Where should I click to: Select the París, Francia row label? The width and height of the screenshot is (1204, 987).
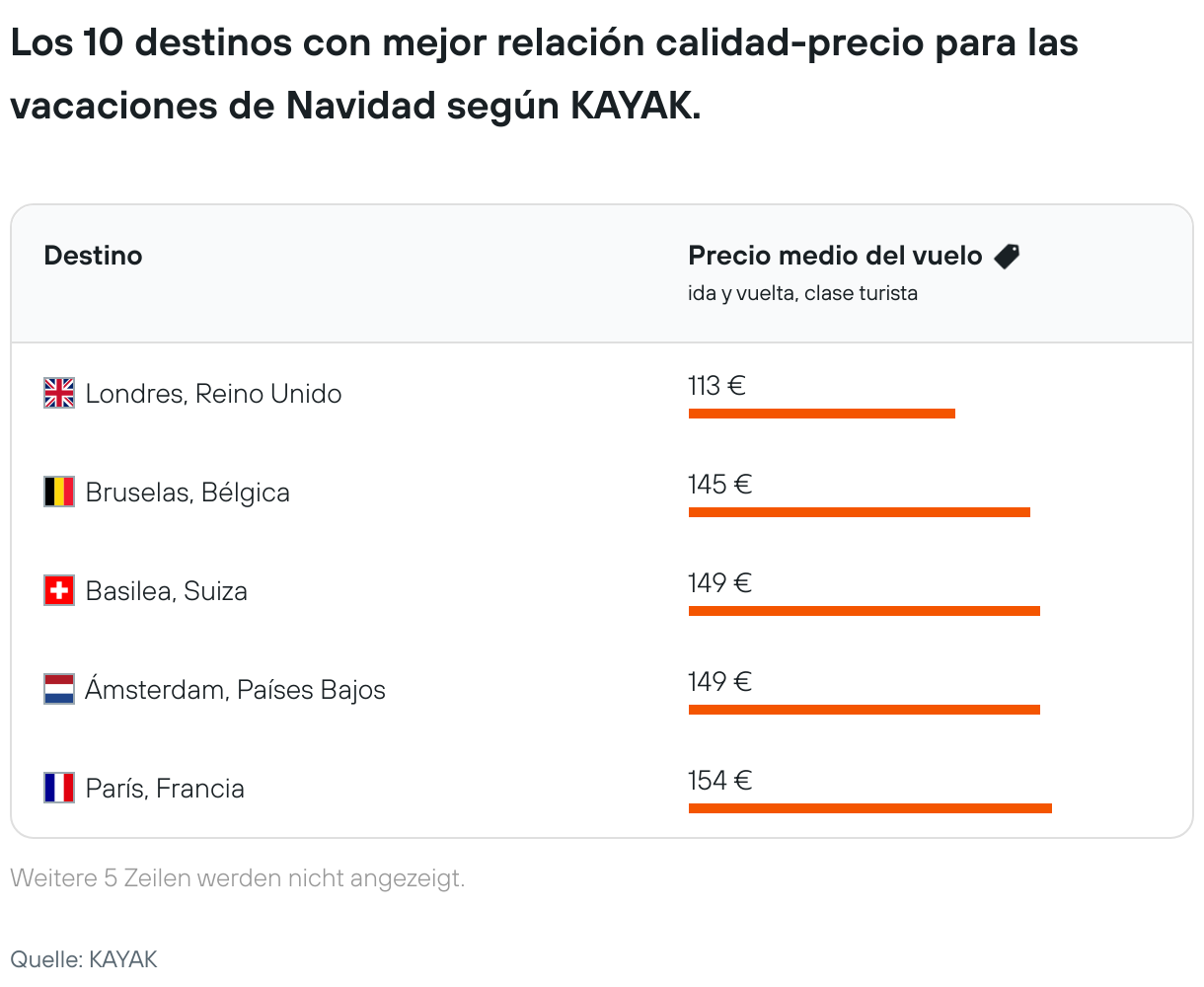[165, 789]
